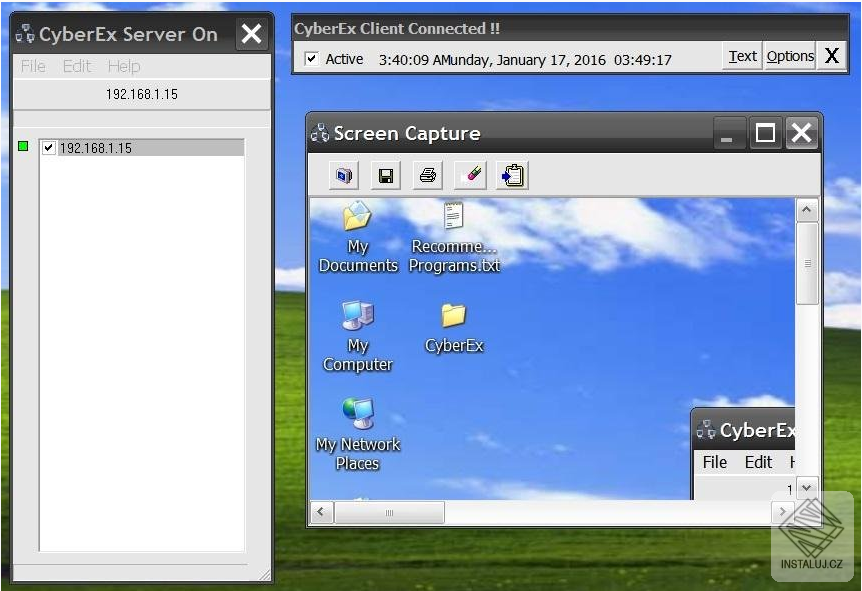Select the 192.168.1.15 list row
This screenshot has height=591, width=862.
point(142,147)
